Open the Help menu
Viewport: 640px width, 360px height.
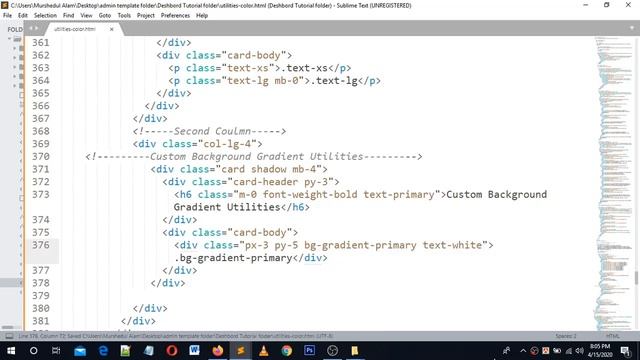pos(202,16)
